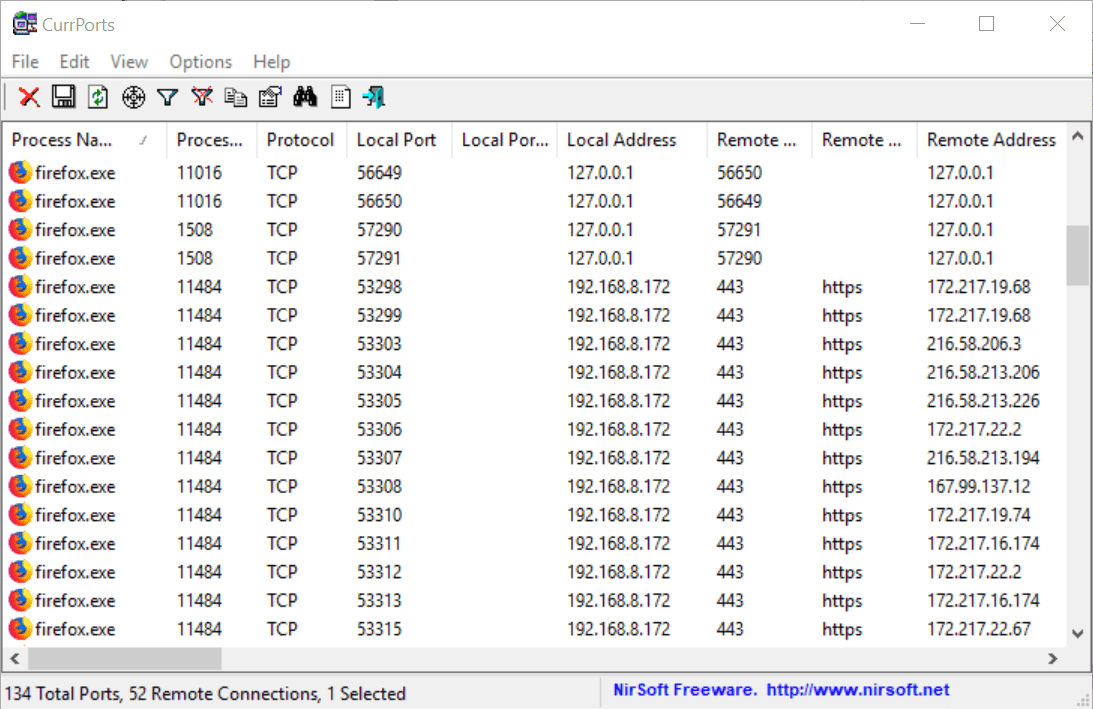Click the Firefox icon in the 53299 local port row
The image size is (1093, 709).
point(20,315)
